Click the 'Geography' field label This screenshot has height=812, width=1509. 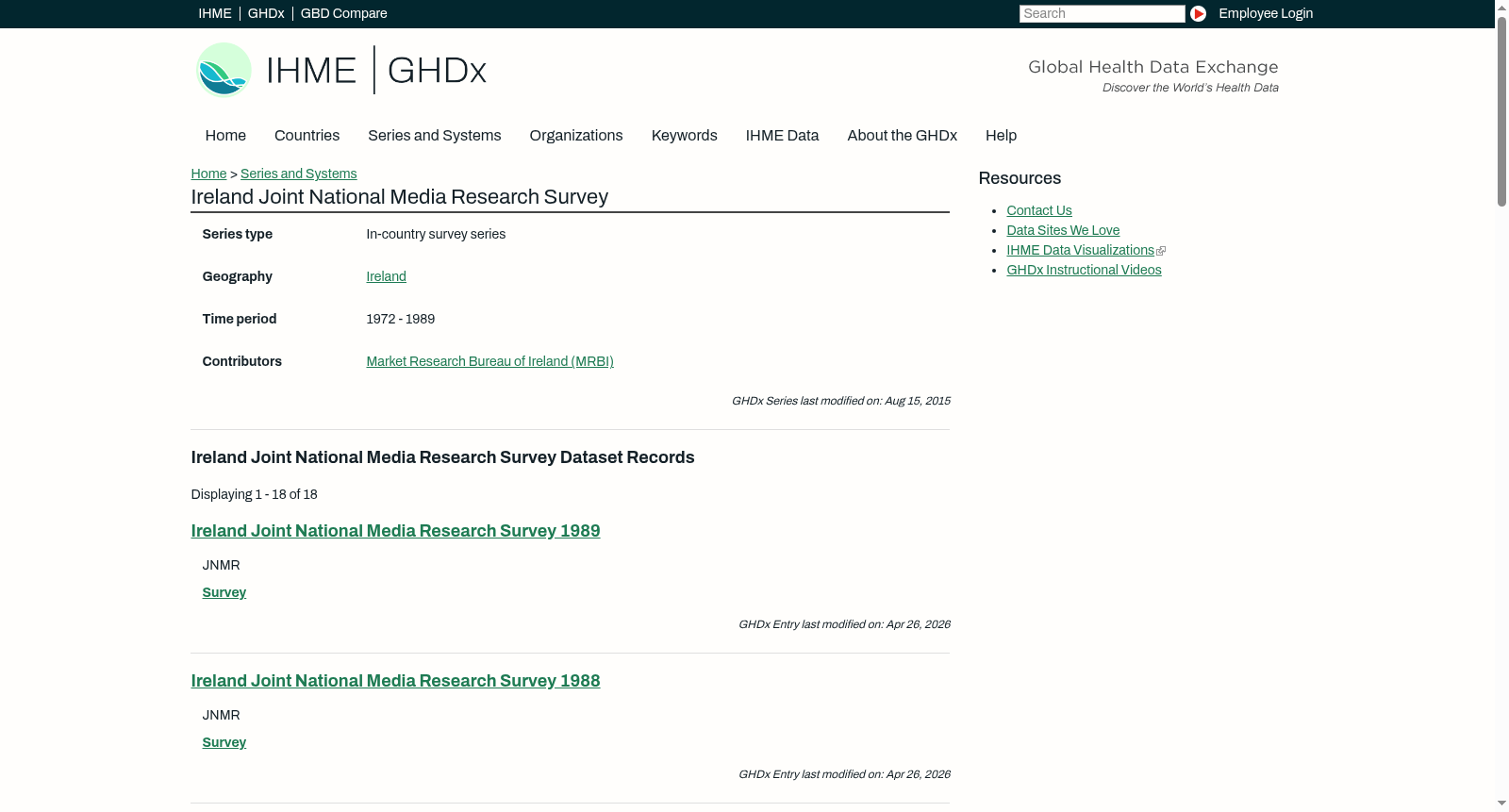coord(237,276)
